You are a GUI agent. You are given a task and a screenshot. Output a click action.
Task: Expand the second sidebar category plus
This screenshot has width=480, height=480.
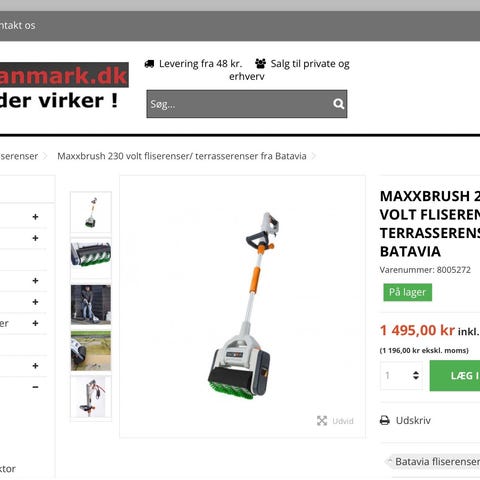pos(35,238)
